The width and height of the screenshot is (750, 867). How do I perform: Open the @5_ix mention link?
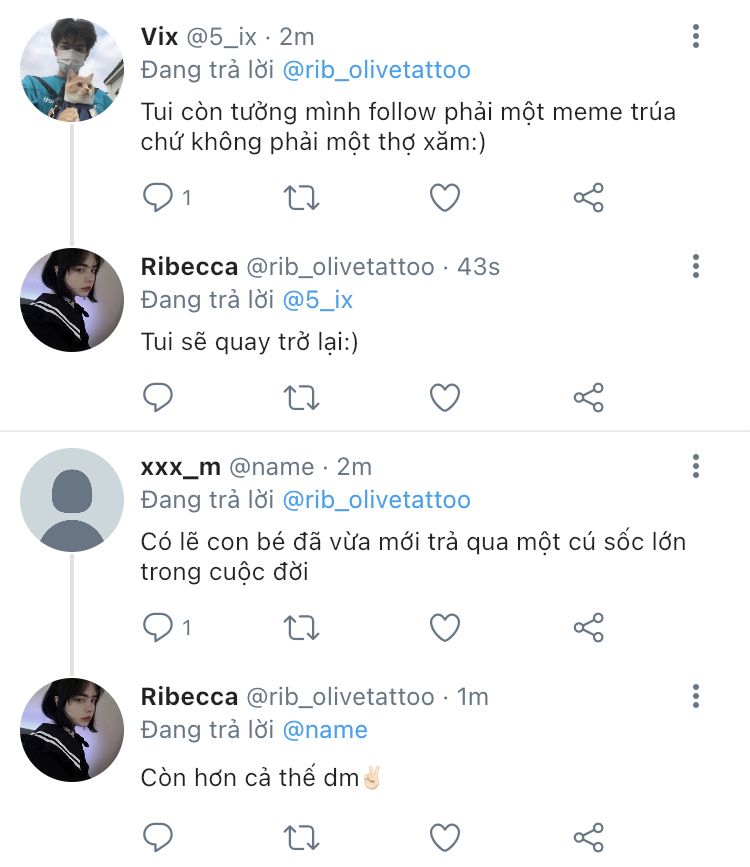pyautogui.click(x=318, y=300)
